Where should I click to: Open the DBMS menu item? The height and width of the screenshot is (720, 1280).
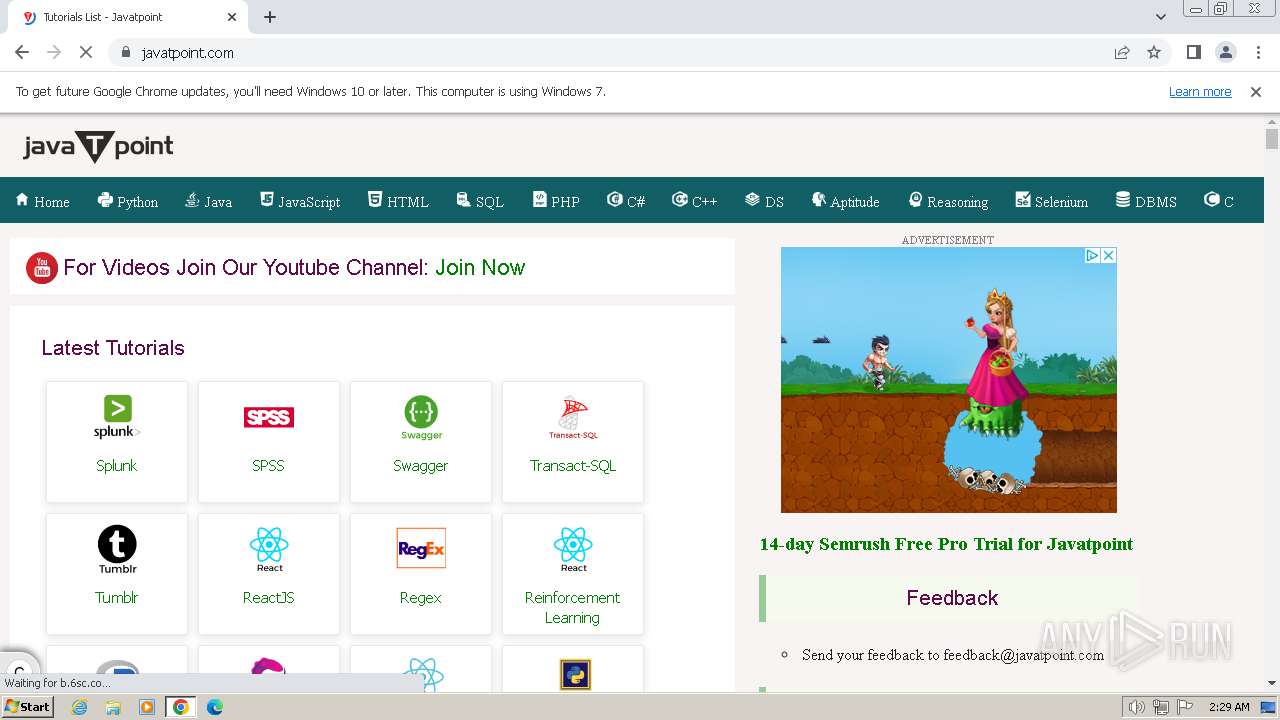[x=1146, y=201]
